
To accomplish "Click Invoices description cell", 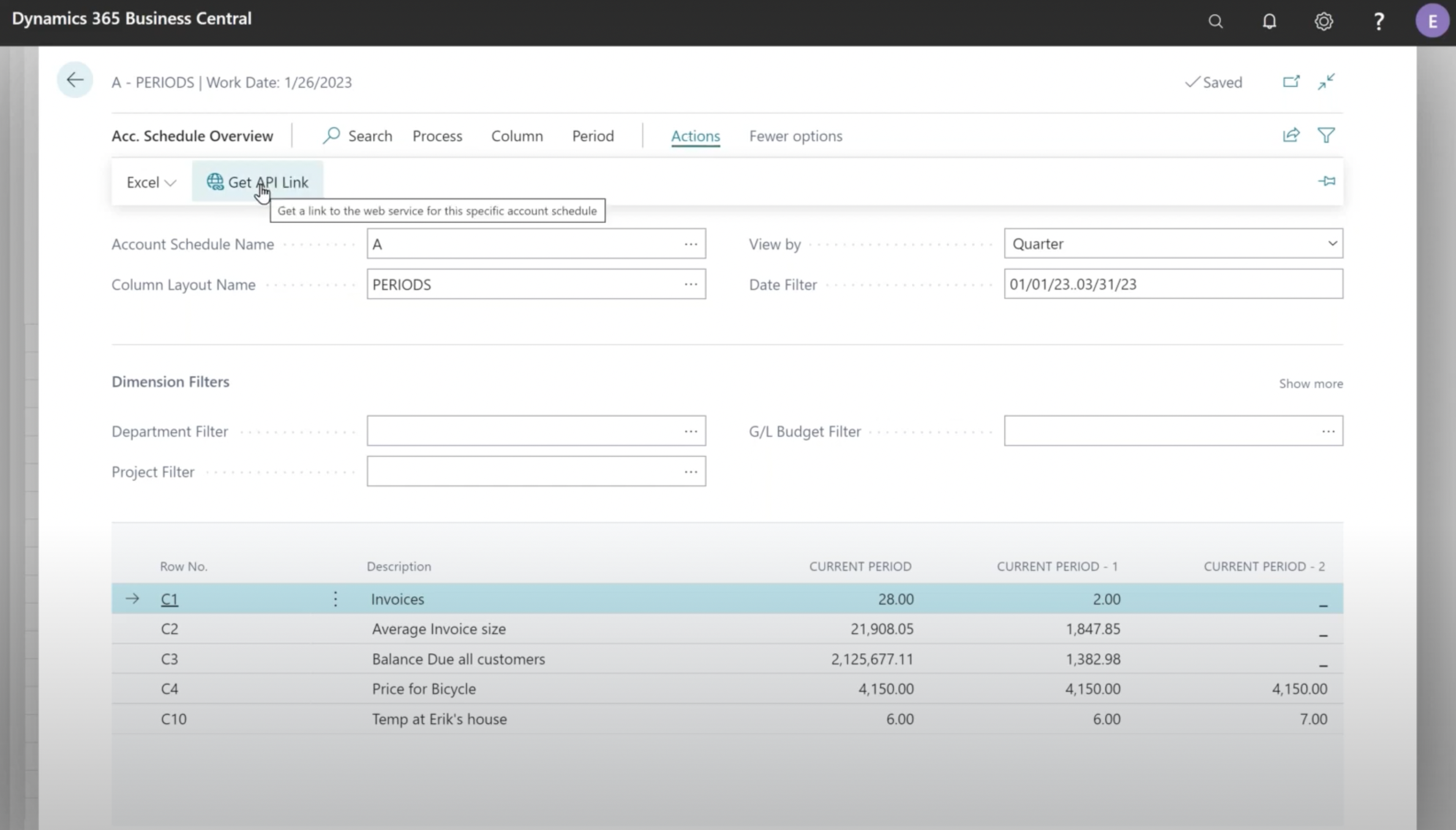I will 397,599.
